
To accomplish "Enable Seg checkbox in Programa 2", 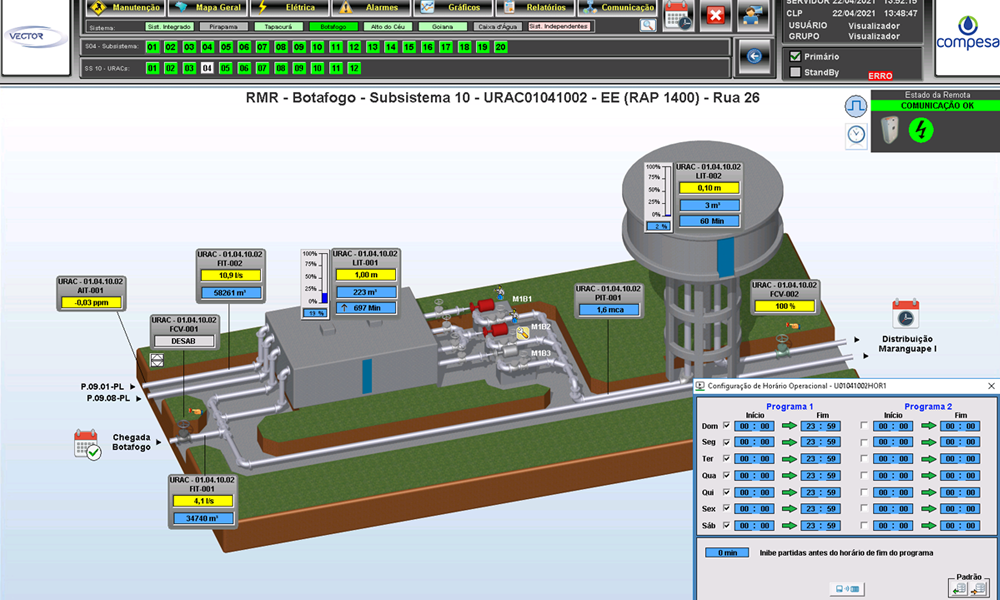I will click(864, 442).
